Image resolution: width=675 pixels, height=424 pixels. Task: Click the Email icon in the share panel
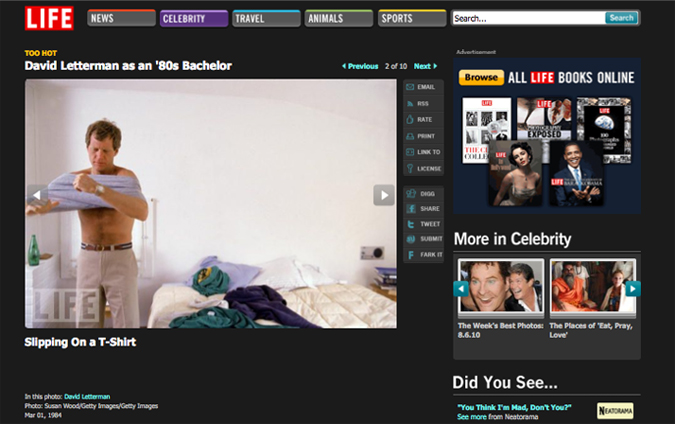pyautogui.click(x=410, y=88)
